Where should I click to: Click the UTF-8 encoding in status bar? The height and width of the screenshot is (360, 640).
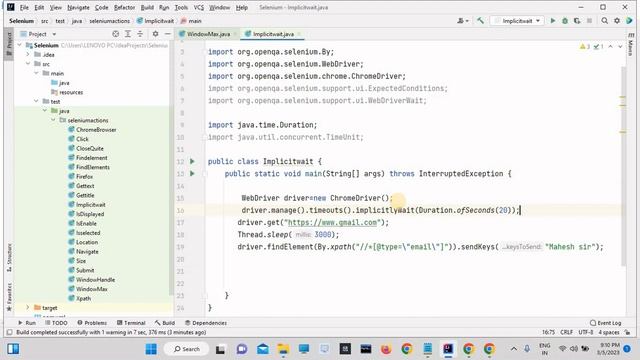[585, 332]
